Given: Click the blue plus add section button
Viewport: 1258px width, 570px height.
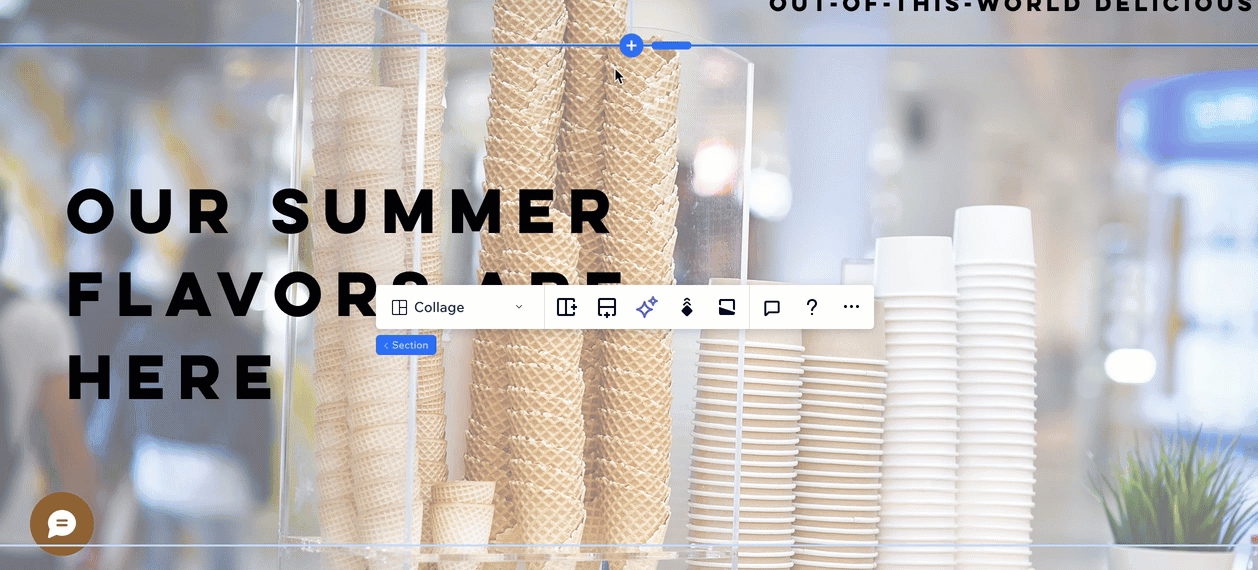Looking at the screenshot, I should pos(631,45).
